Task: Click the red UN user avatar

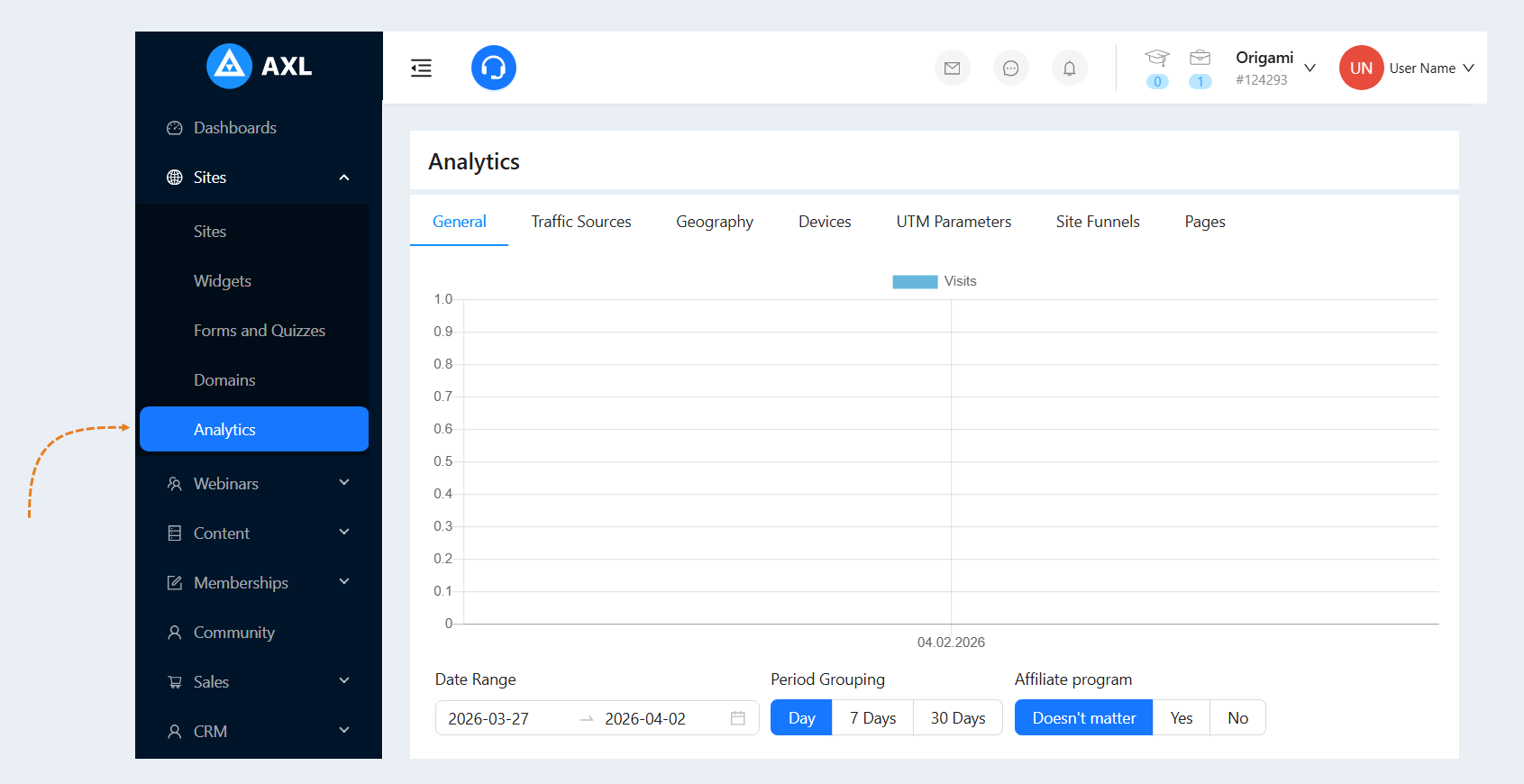Action: coord(1361,68)
